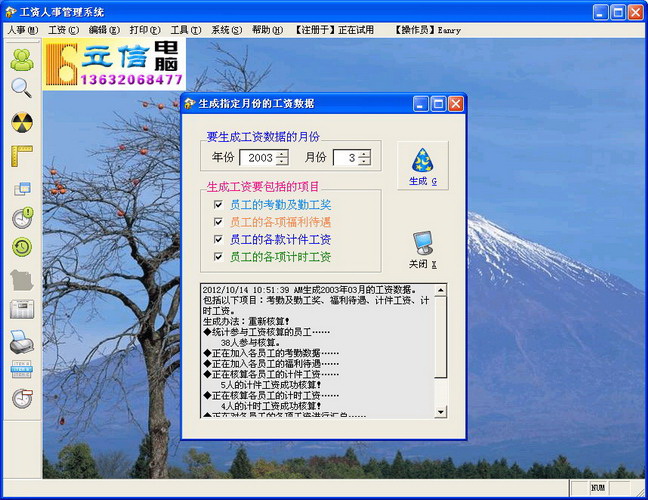
Task: Click the magnifying glass search icon
Action: 21,88
